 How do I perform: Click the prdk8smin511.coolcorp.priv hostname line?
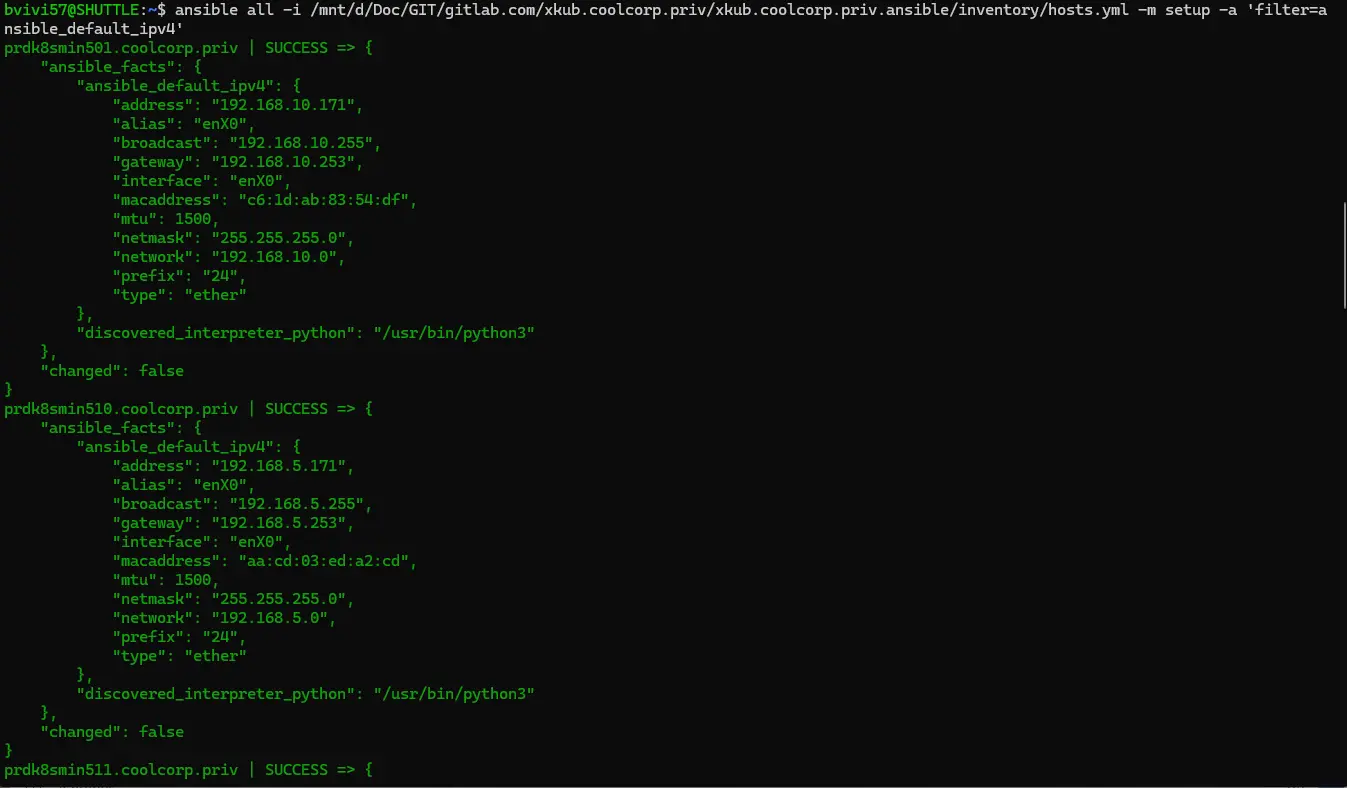click(189, 770)
